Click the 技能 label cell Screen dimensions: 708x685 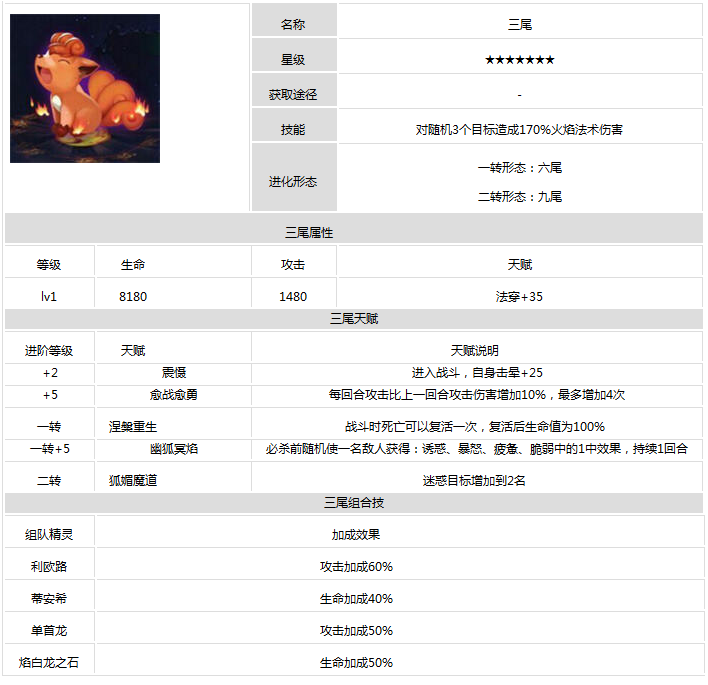tap(294, 126)
